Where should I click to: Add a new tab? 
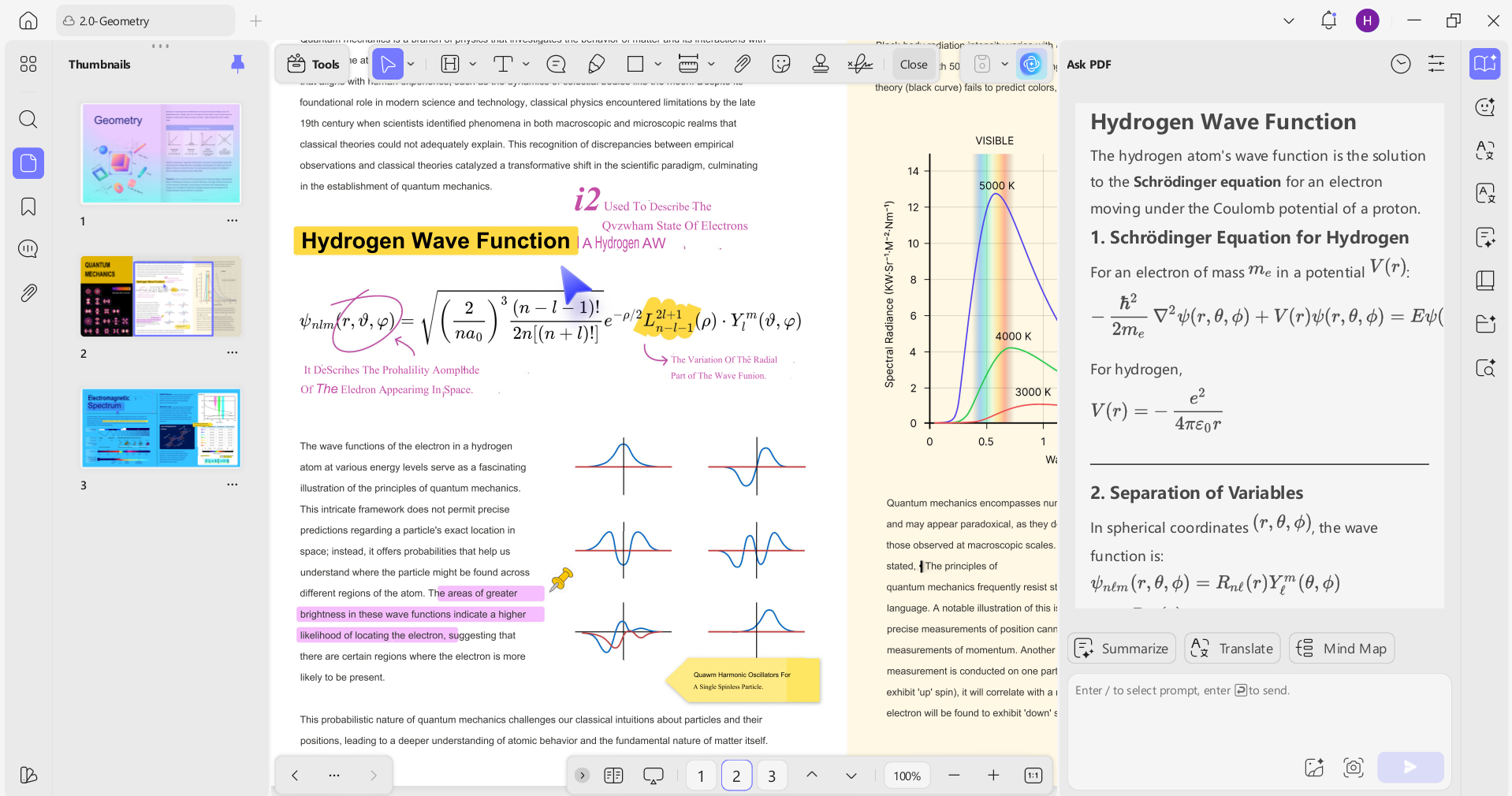(255, 21)
